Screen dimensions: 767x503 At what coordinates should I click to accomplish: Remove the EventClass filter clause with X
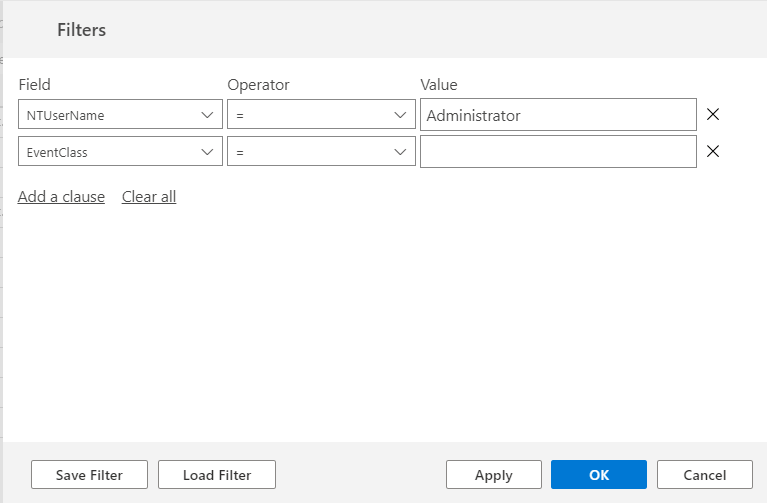pos(713,152)
